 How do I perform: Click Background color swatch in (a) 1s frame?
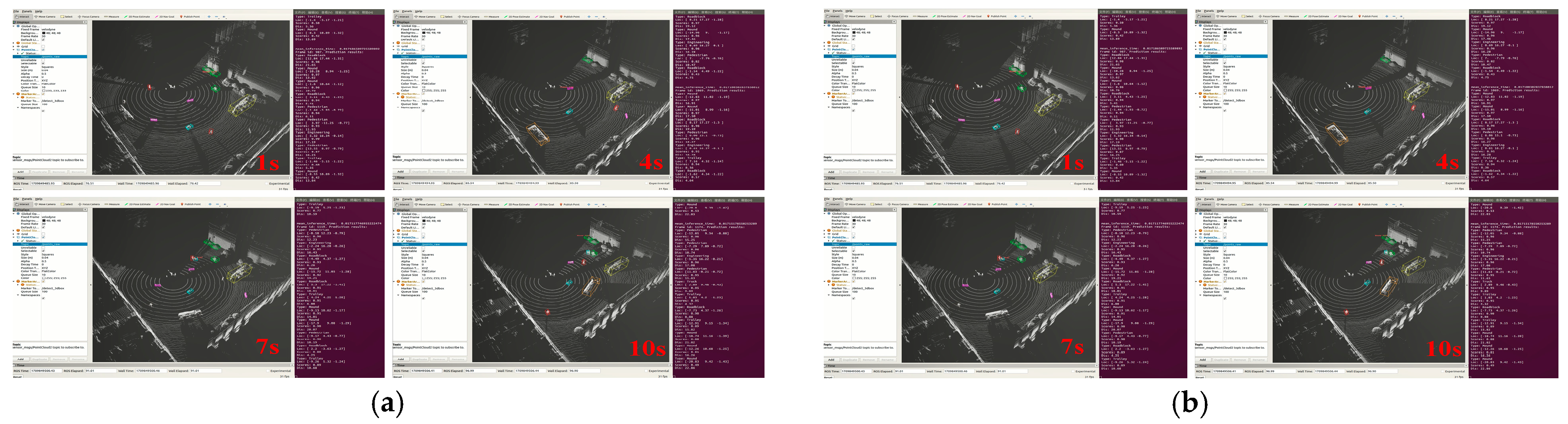tap(43, 33)
